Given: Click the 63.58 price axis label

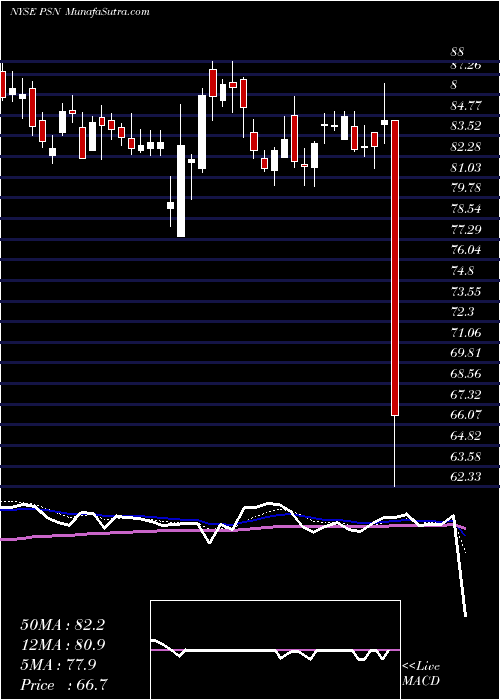Looking at the screenshot, I should point(466,457).
